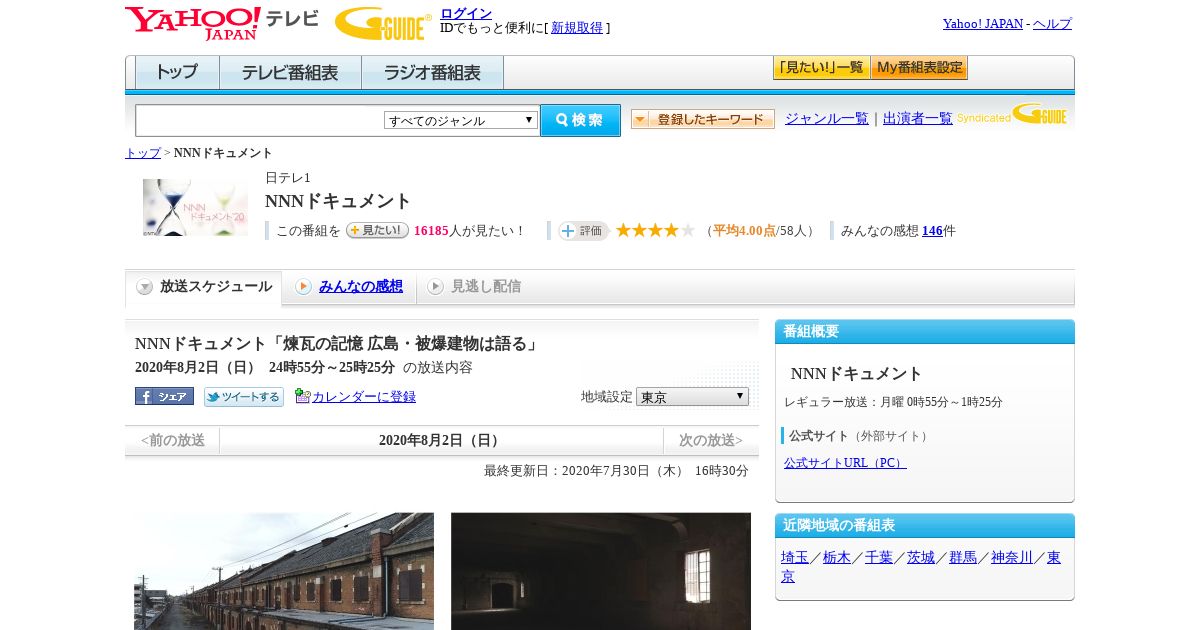This screenshot has width=1200, height=630.
Task: Click the 番組概要 panel header
Action: pyautogui.click(x=925, y=332)
